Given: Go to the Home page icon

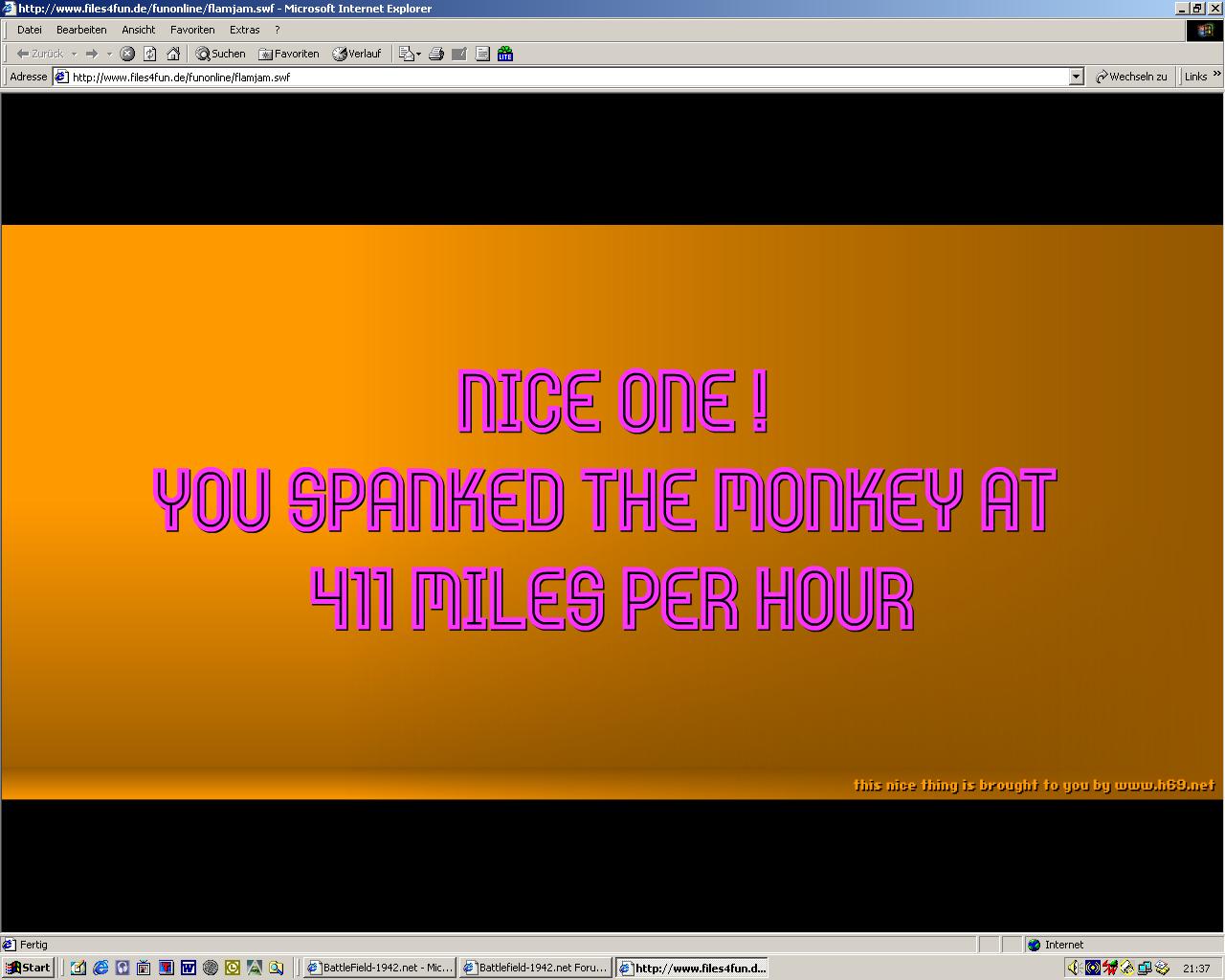Looking at the screenshot, I should 173,54.
